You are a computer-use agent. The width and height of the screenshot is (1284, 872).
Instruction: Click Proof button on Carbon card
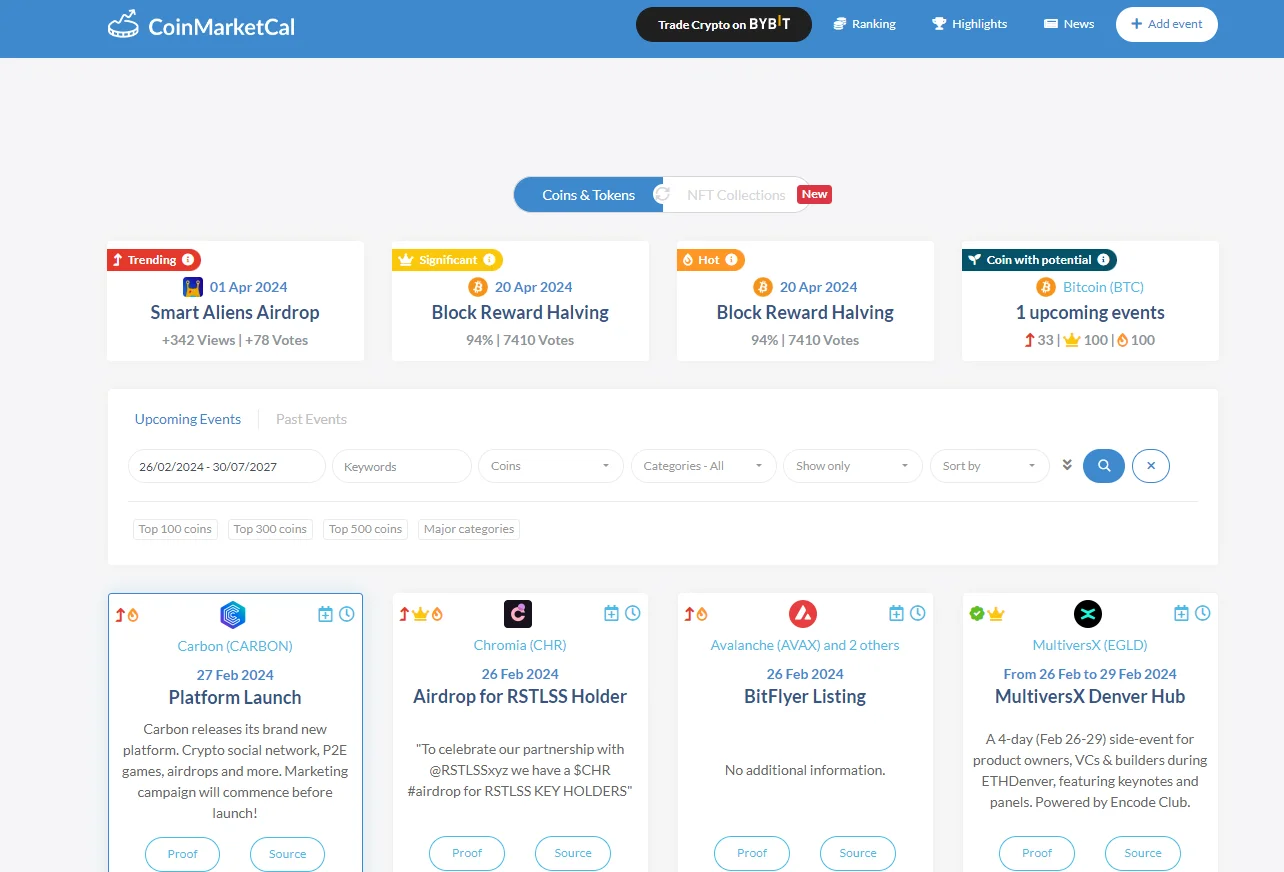183,854
